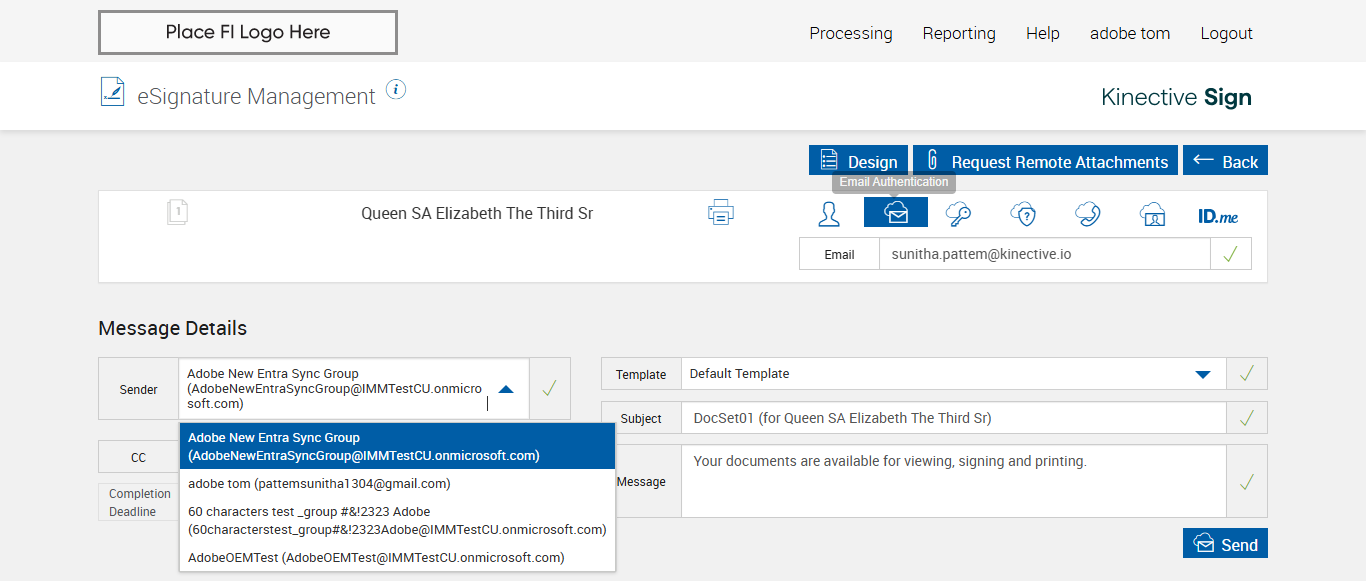Open the Template dropdown
Image resolution: width=1366 pixels, height=581 pixels.
point(1203,374)
